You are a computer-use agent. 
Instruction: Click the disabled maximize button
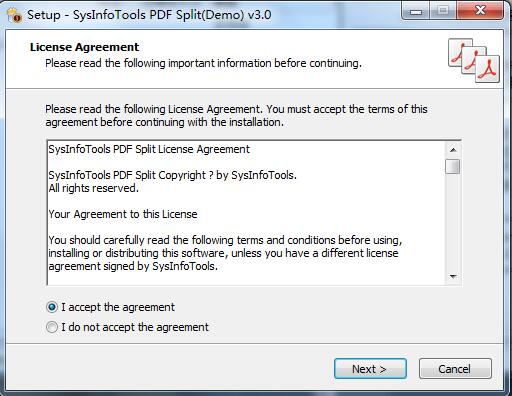443,12
